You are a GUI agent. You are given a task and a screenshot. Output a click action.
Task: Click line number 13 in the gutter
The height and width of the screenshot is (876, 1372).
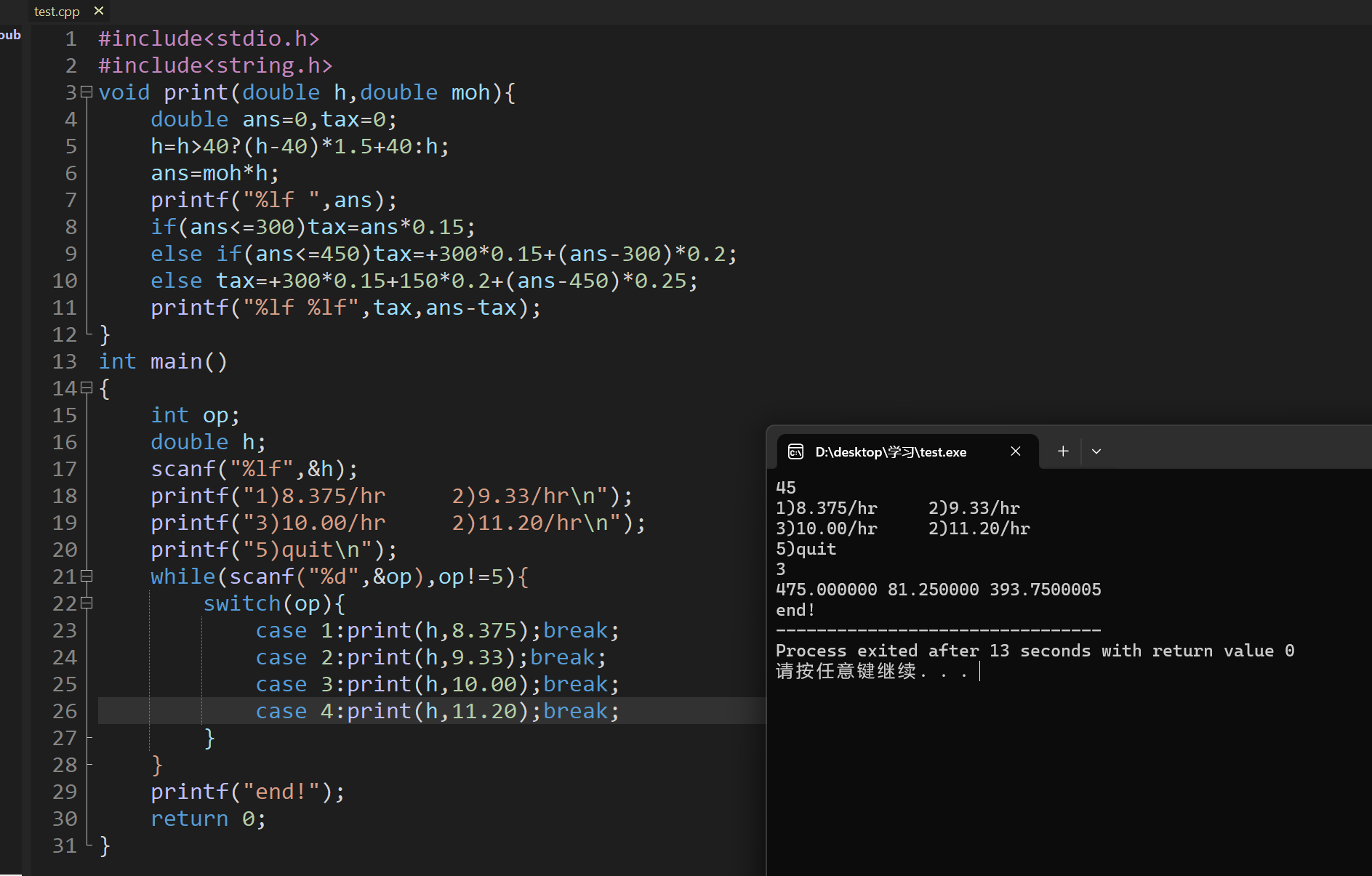[64, 361]
